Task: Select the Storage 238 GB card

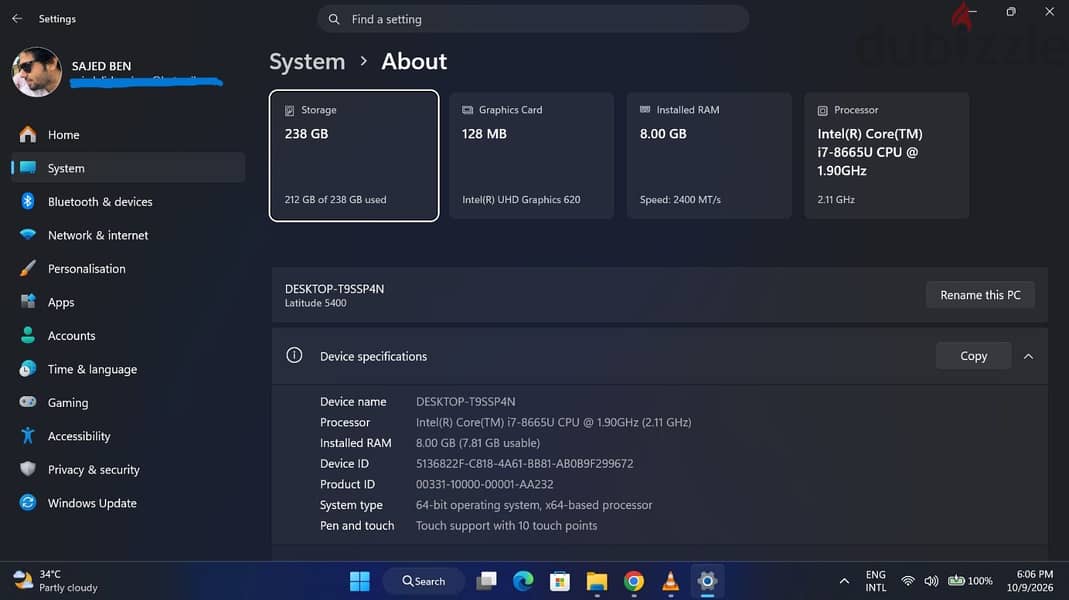Action: (354, 155)
